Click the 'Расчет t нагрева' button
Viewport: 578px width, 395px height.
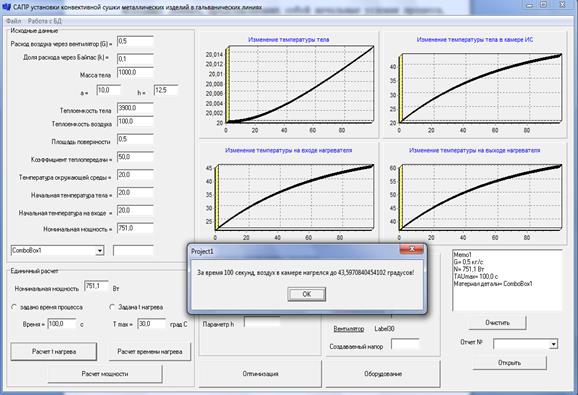tap(54, 352)
